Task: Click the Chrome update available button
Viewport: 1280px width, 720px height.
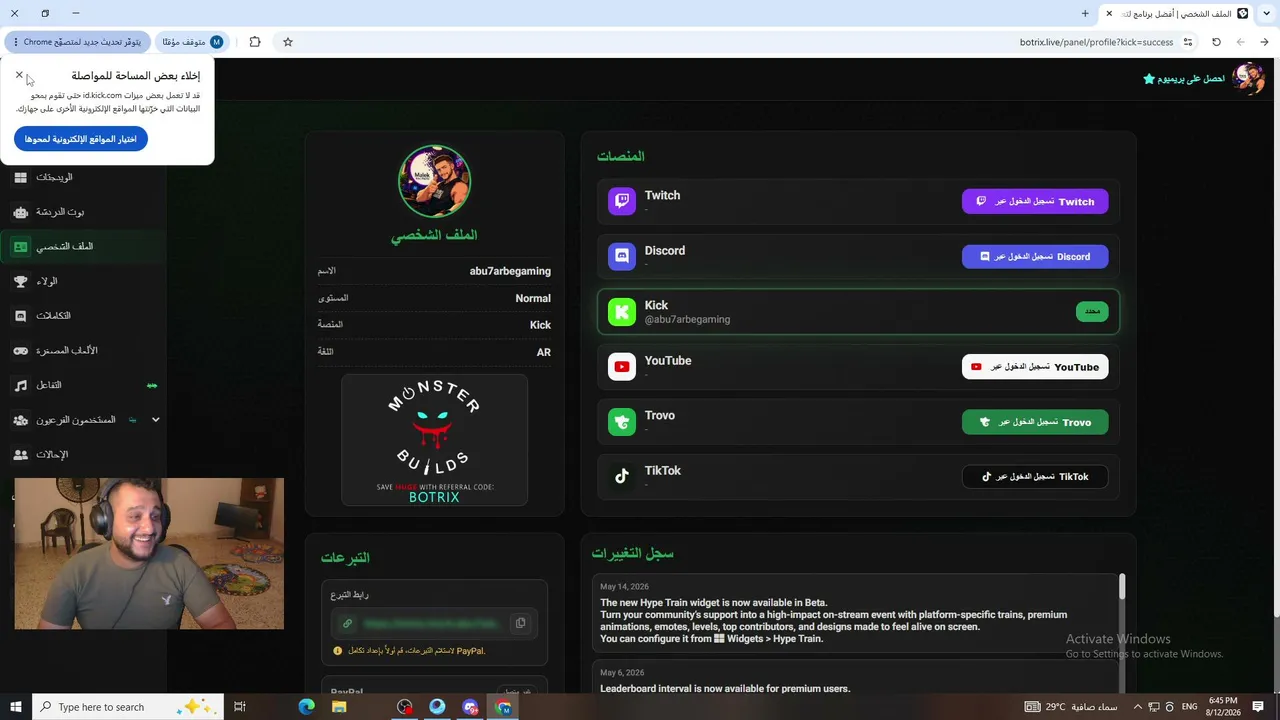Action: click(x=78, y=42)
